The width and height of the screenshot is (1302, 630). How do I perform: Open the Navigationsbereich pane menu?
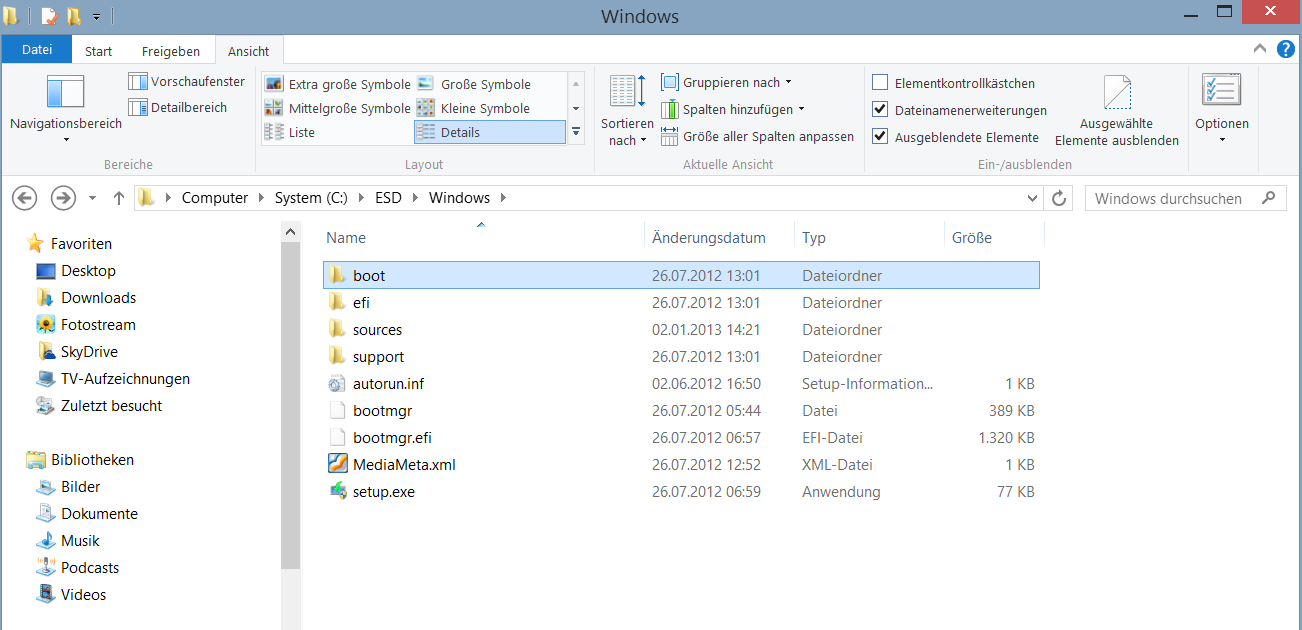66,108
